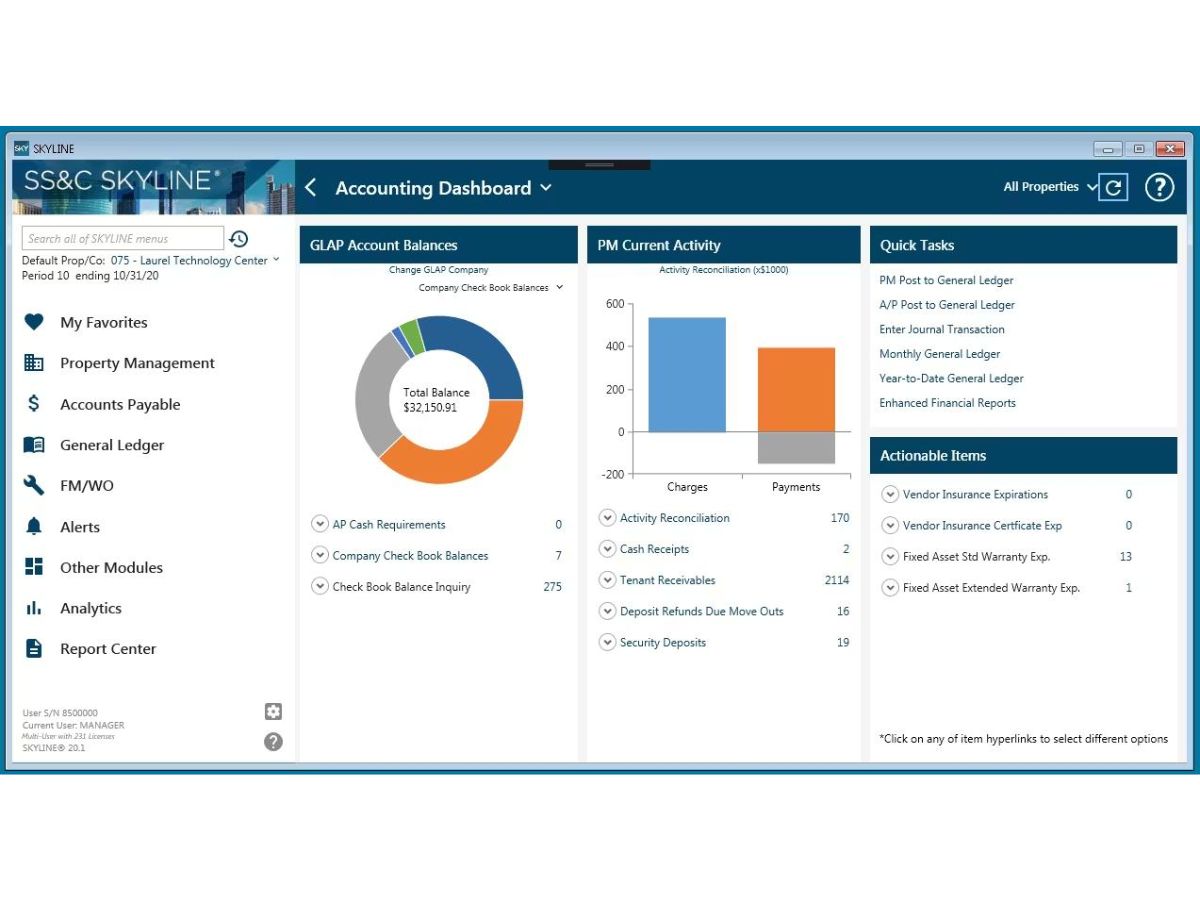The height and width of the screenshot is (900, 1200).
Task: Click the Analytics bar chart icon
Action: coord(34,608)
